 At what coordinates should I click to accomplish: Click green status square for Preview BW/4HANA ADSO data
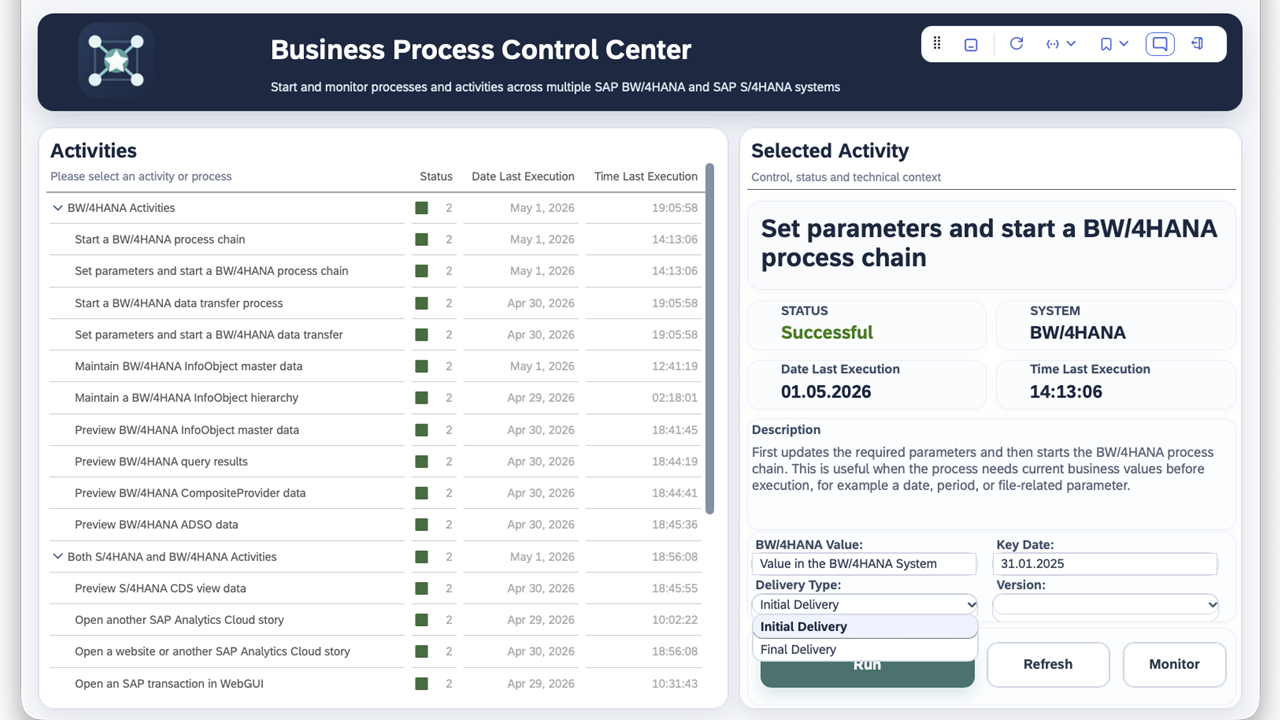click(422, 525)
